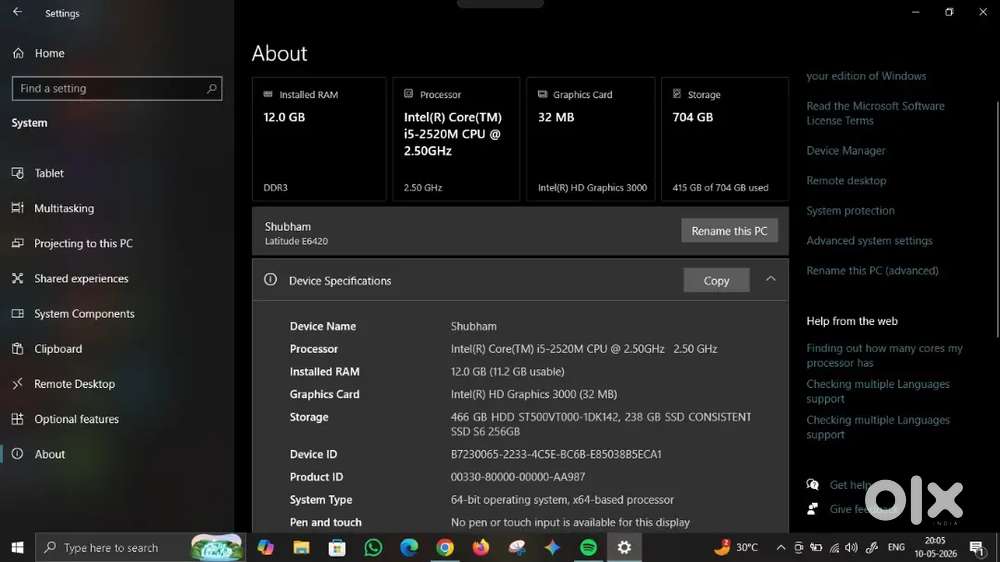
Task: Open Read the Microsoft Software License Terms
Action: 875,114
